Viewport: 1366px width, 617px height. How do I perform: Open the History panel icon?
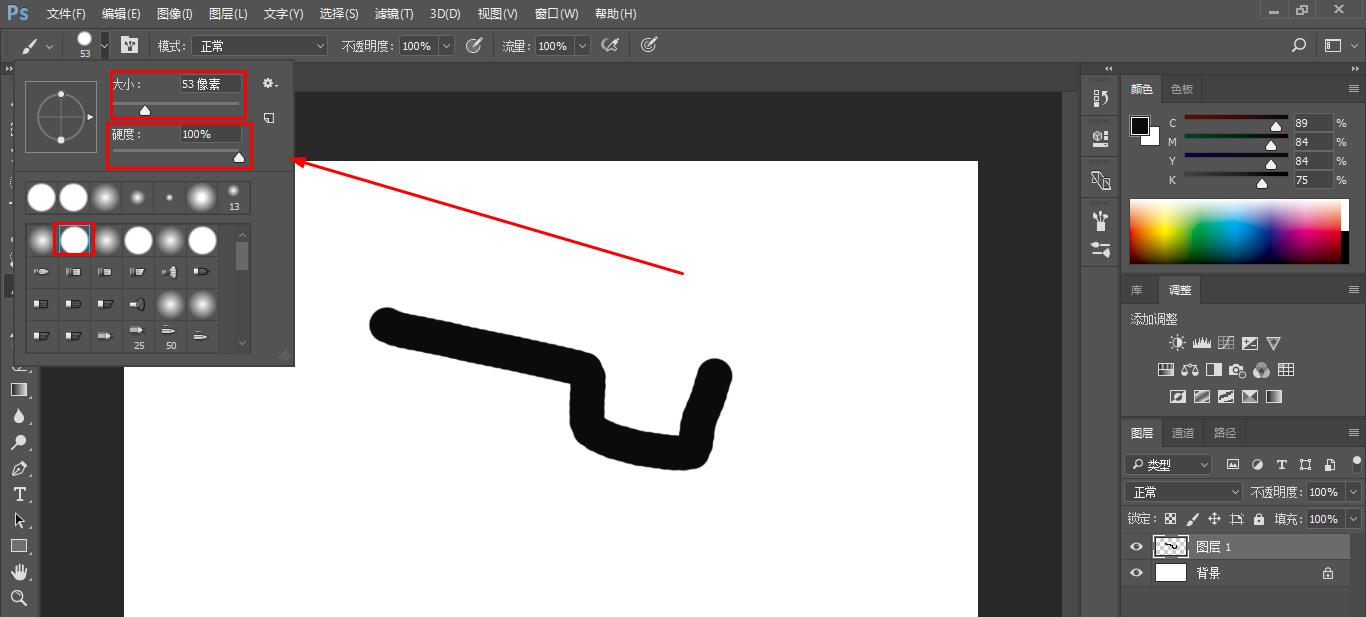tap(1101, 98)
